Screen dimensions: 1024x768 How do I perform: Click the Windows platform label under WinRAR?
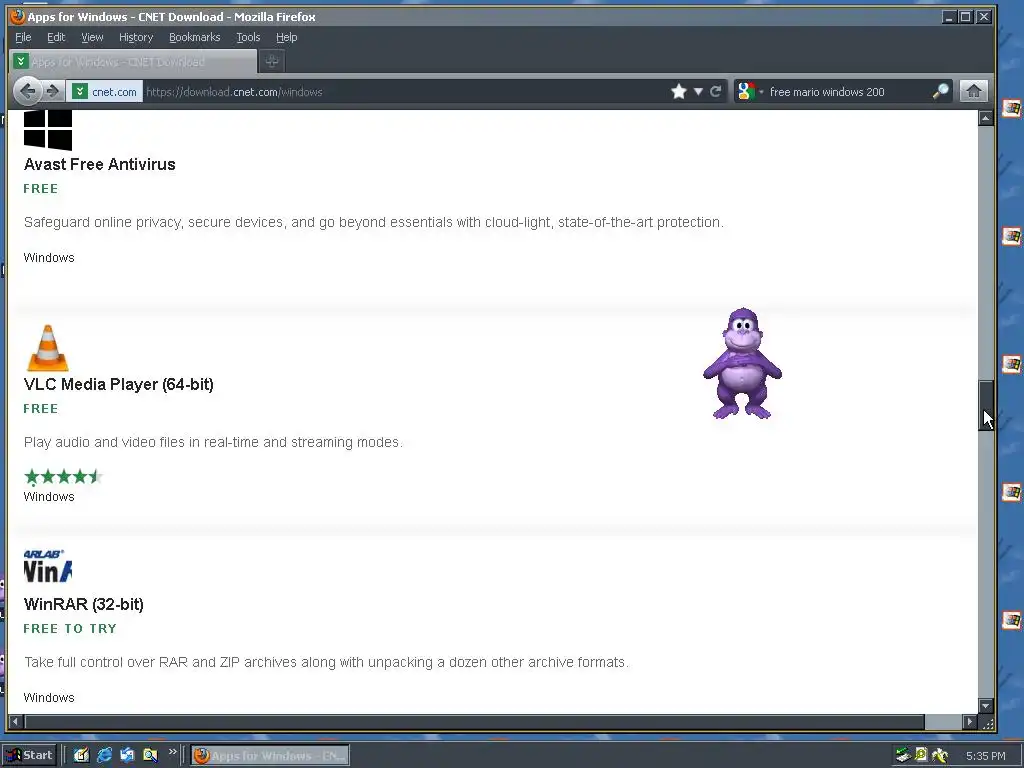click(49, 698)
